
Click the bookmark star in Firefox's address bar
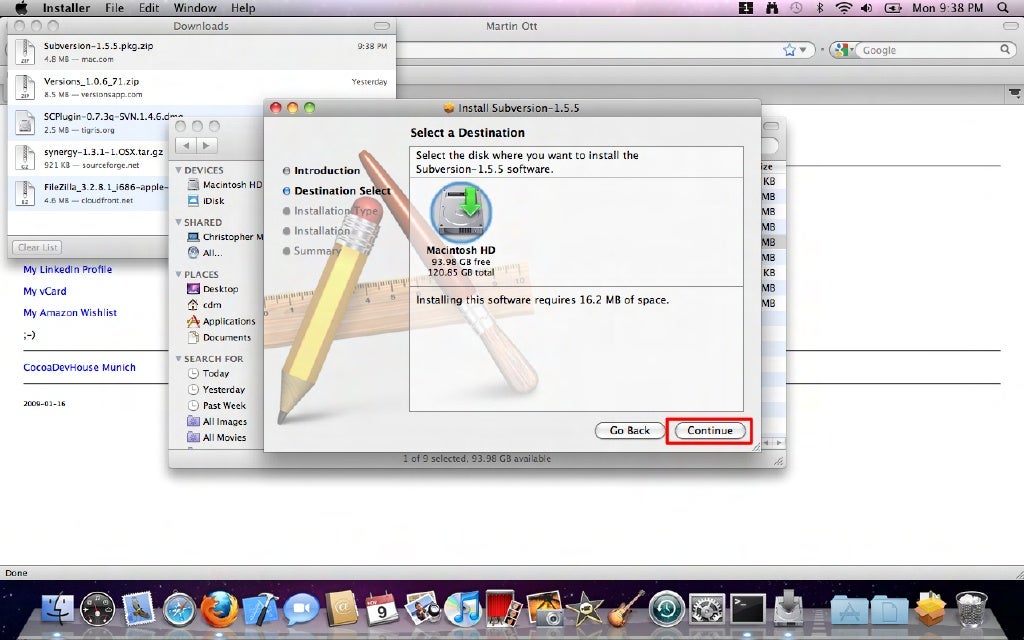click(x=790, y=50)
